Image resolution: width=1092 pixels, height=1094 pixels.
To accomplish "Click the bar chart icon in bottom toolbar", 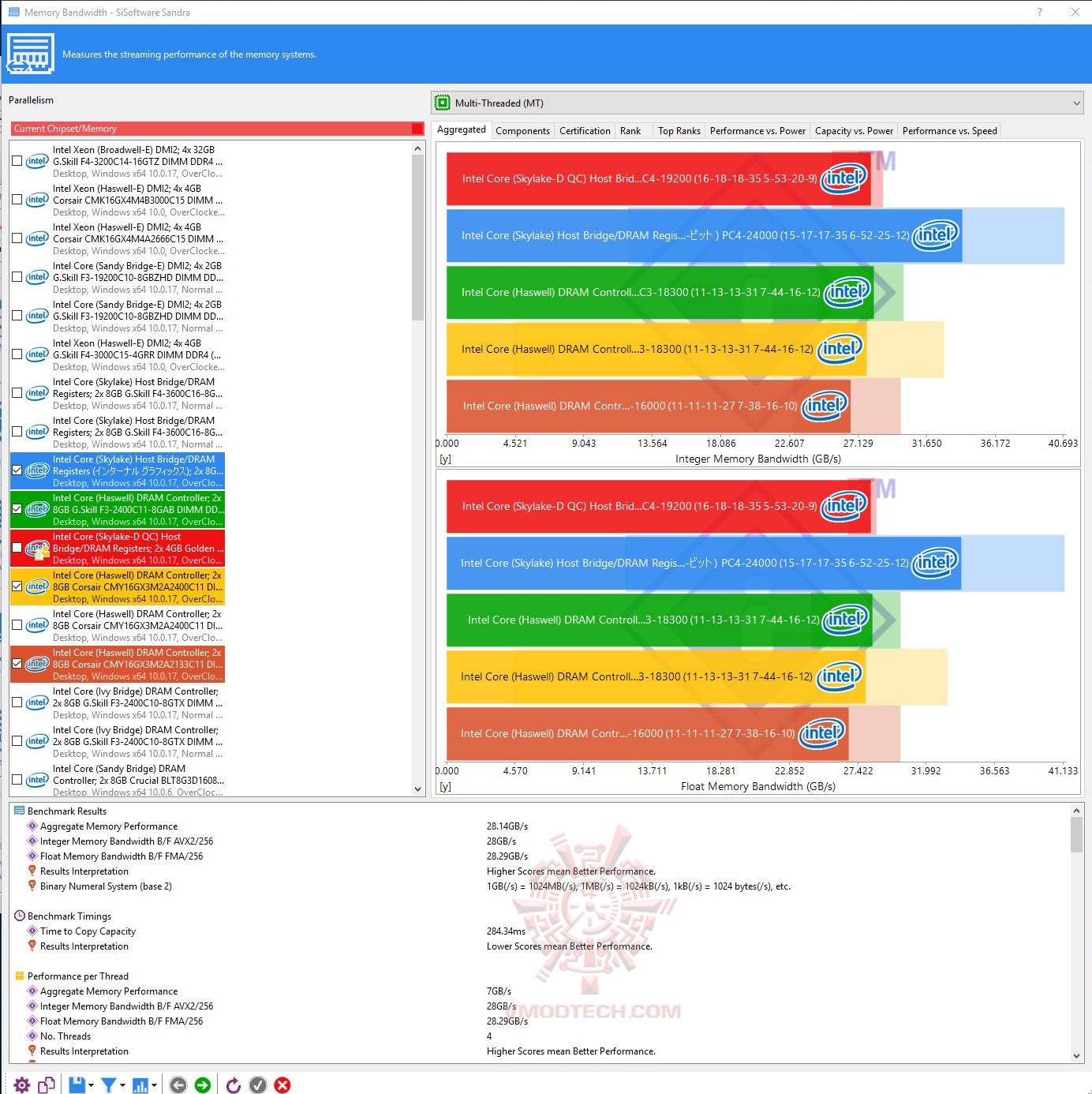I will (x=140, y=1085).
